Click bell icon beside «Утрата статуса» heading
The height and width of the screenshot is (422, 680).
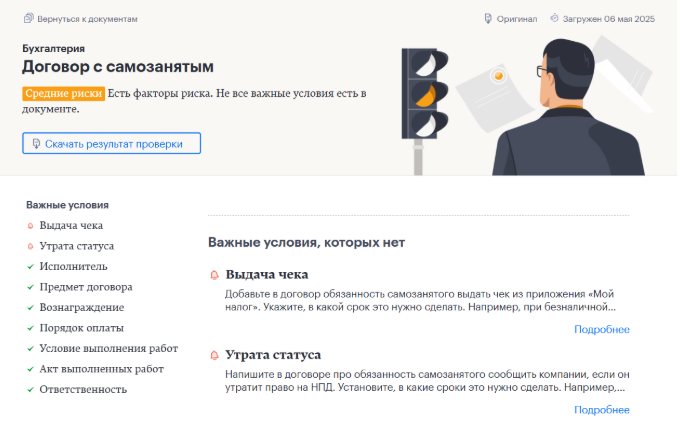214,355
